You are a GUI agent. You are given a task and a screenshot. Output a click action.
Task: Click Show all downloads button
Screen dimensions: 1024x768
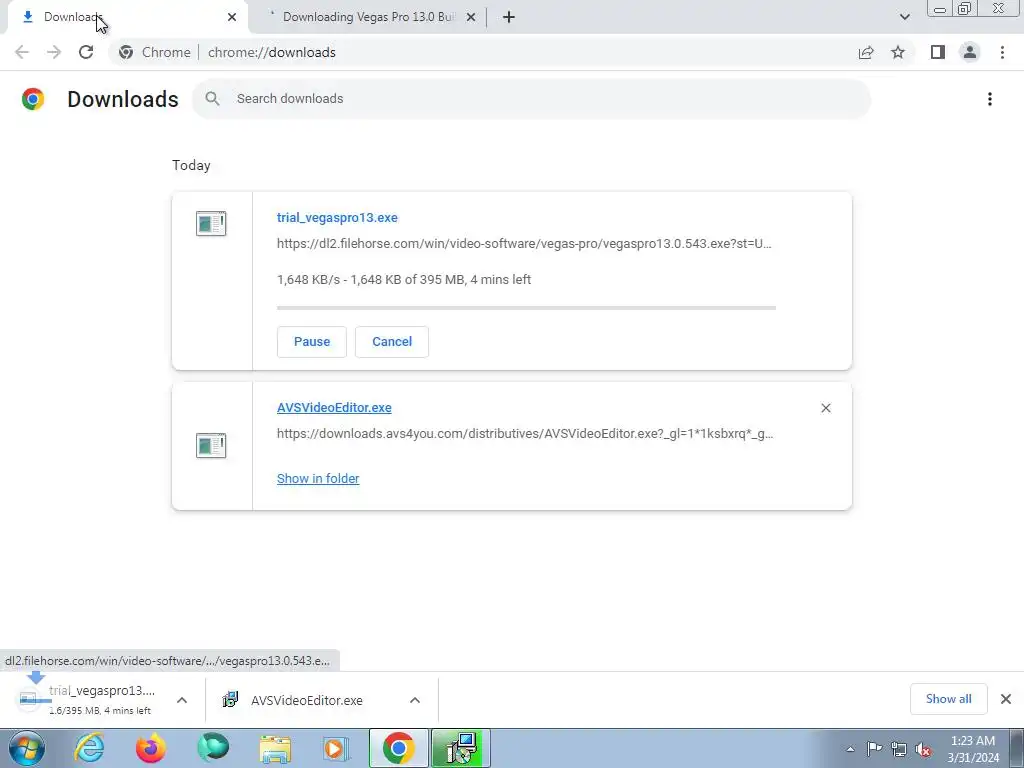[948, 699]
